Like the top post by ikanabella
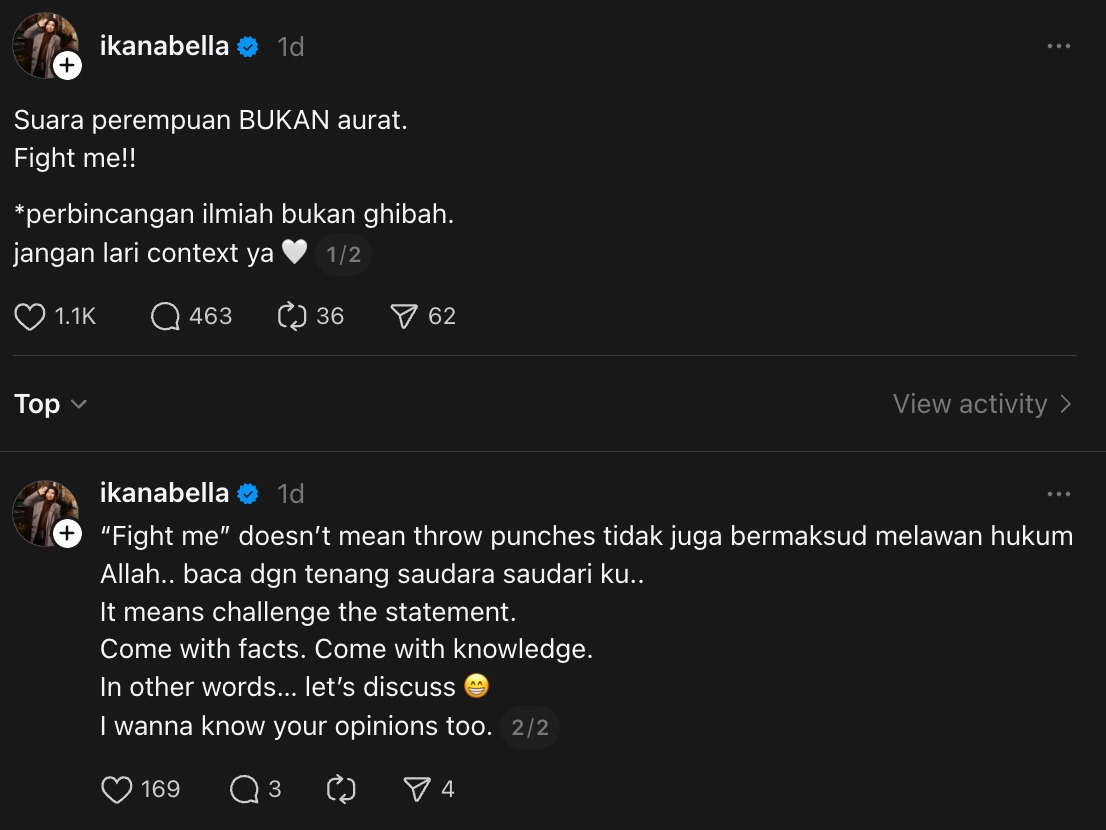The width and height of the screenshot is (1106, 830). point(29,316)
